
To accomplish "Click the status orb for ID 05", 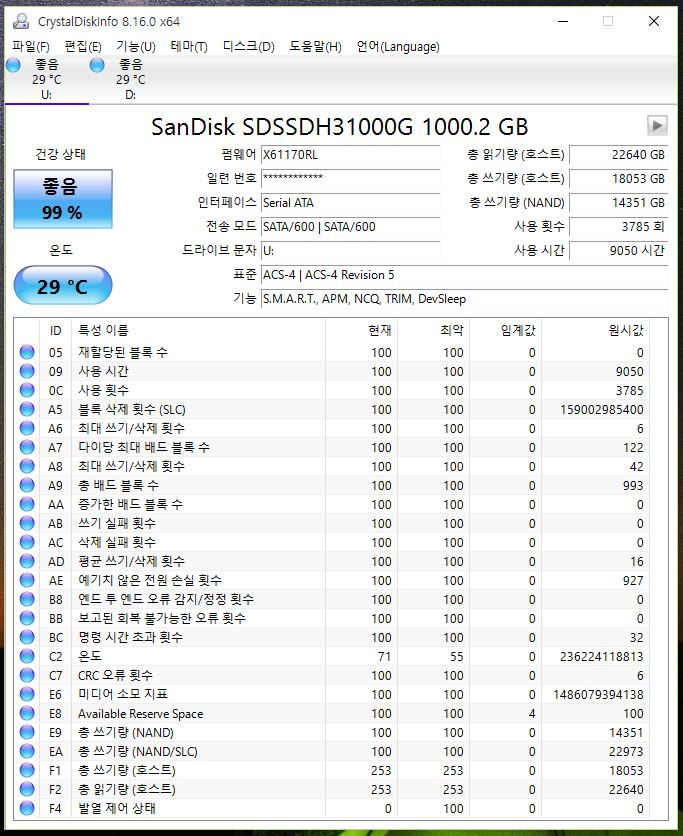I will pyautogui.click(x=27, y=352).
